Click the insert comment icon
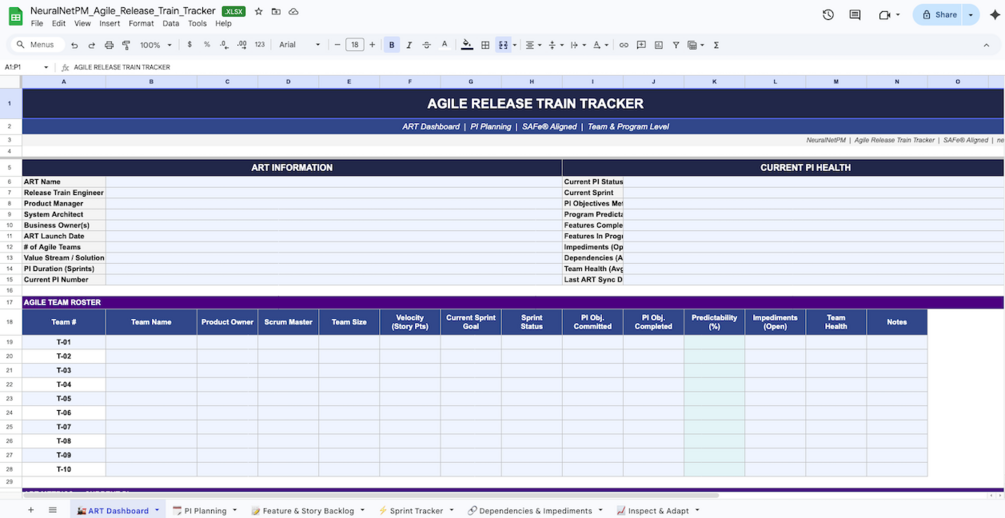 click(641, 45)
